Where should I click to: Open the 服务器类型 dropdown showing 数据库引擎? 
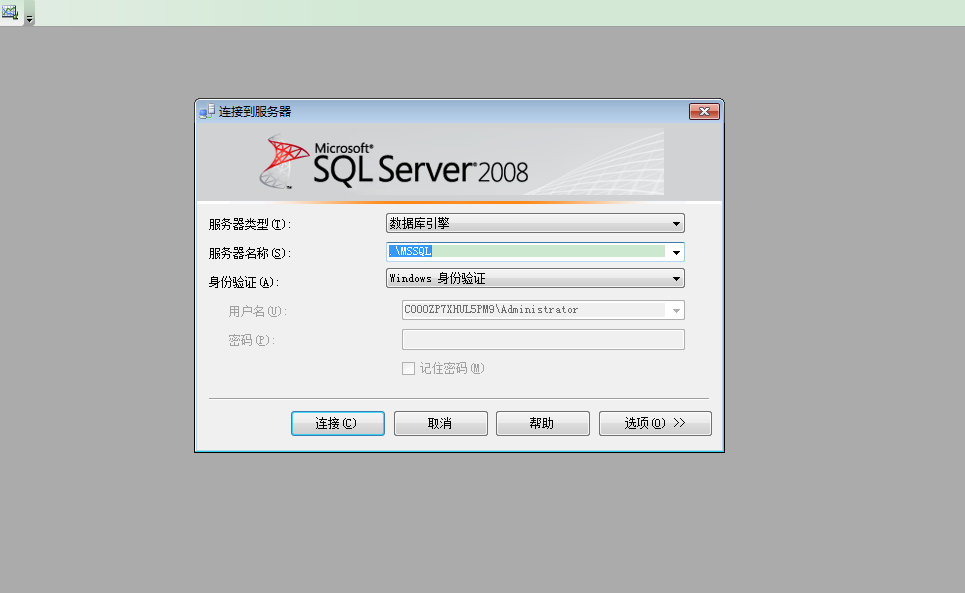(x=535, y=223)
